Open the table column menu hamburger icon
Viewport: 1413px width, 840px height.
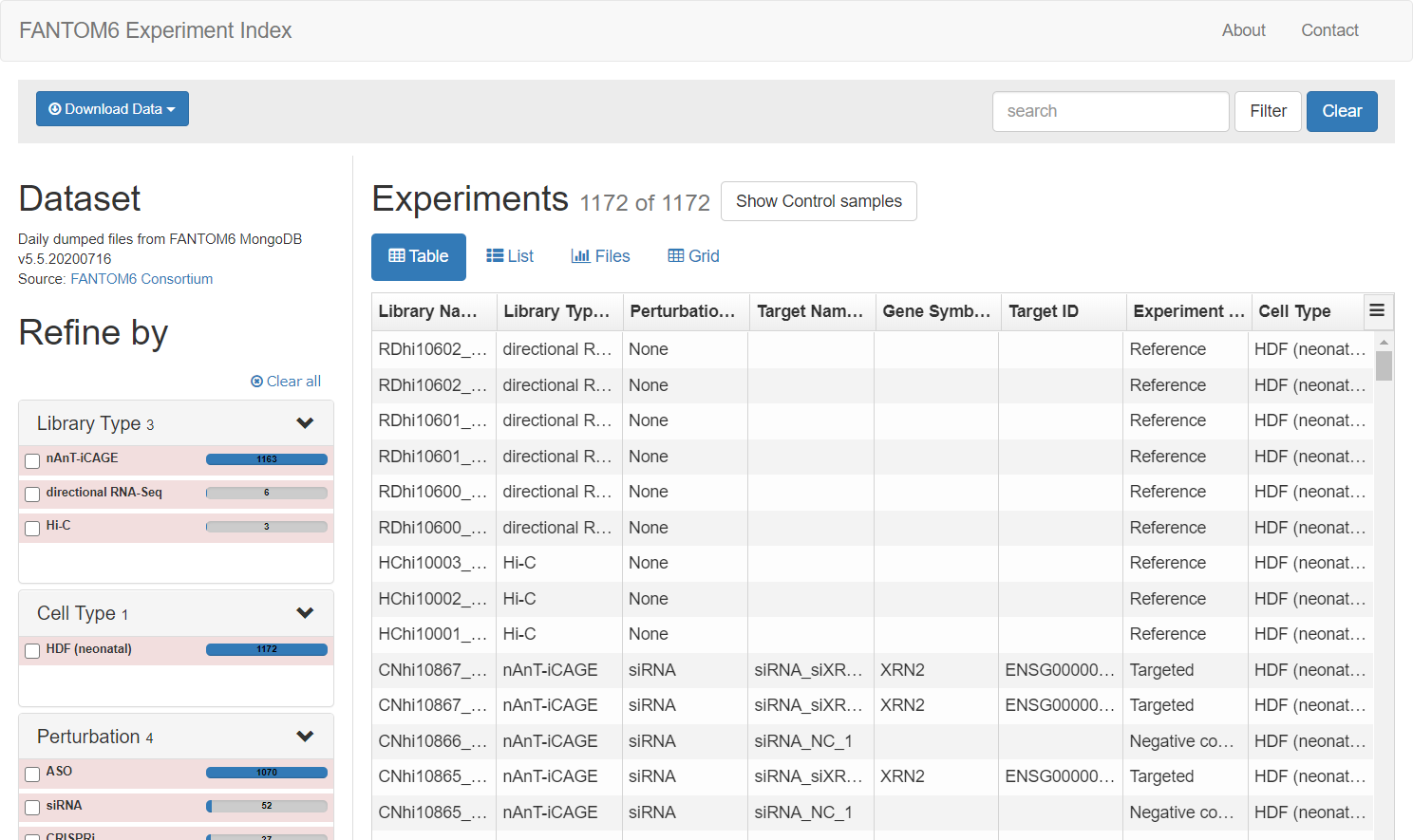(1377, 310)
